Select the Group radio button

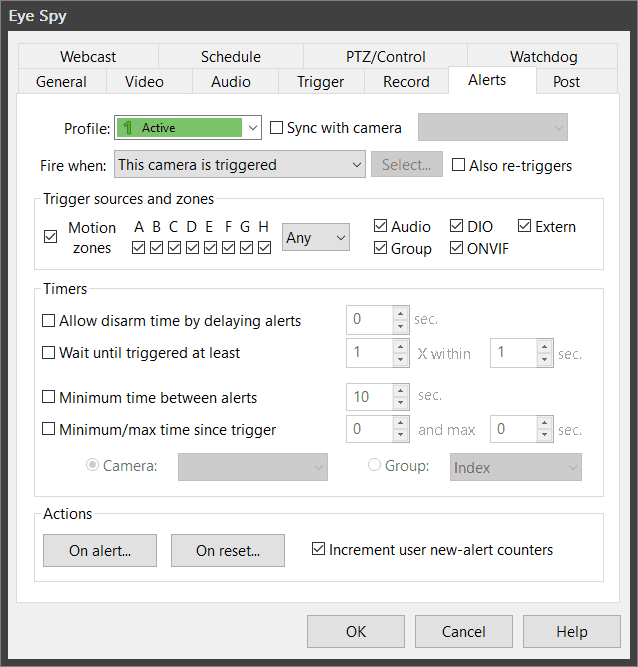click(x=374, y=465)
